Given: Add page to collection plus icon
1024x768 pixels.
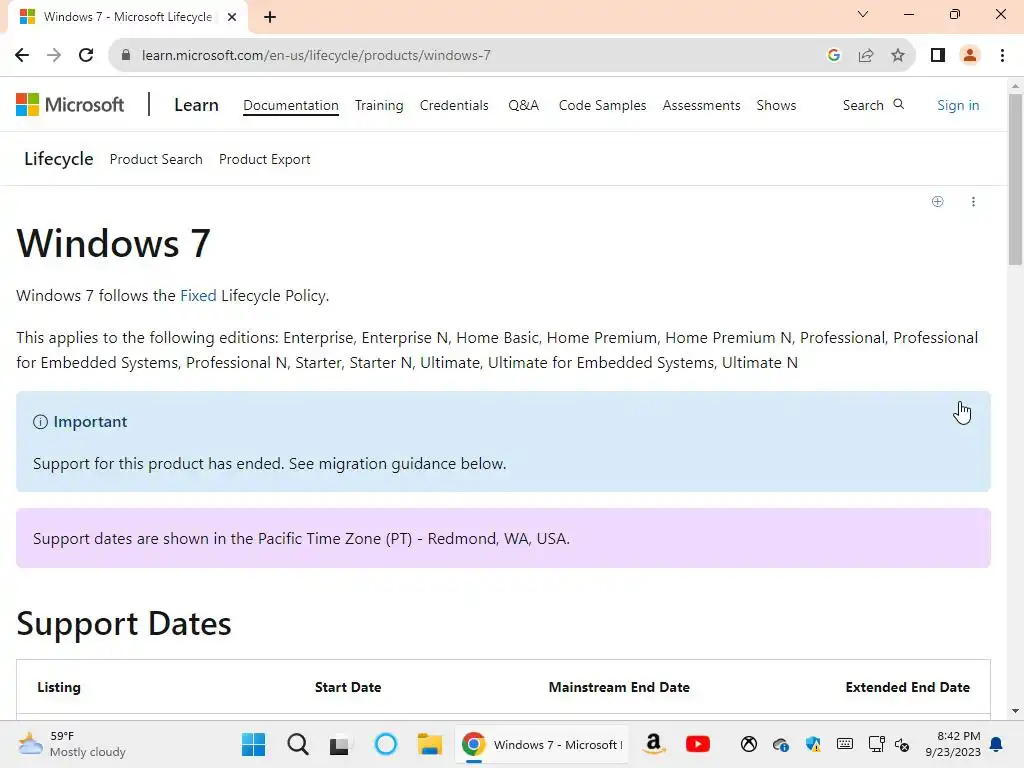Looking at the screenshot, I should coord(937,201).
